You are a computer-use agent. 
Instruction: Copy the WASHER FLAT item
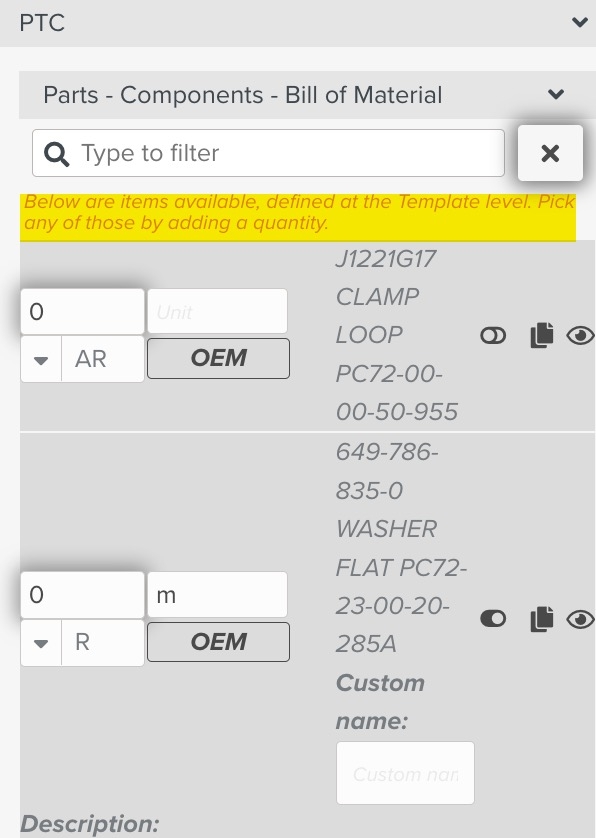(x=541, y=619)
